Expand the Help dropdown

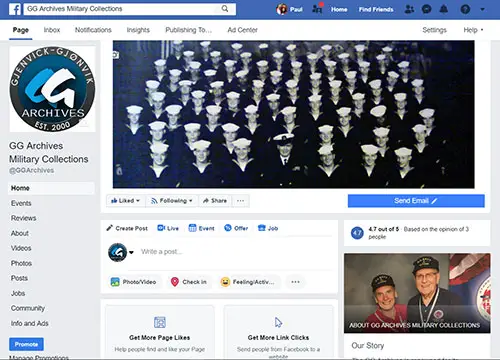(x=473, y=30)
